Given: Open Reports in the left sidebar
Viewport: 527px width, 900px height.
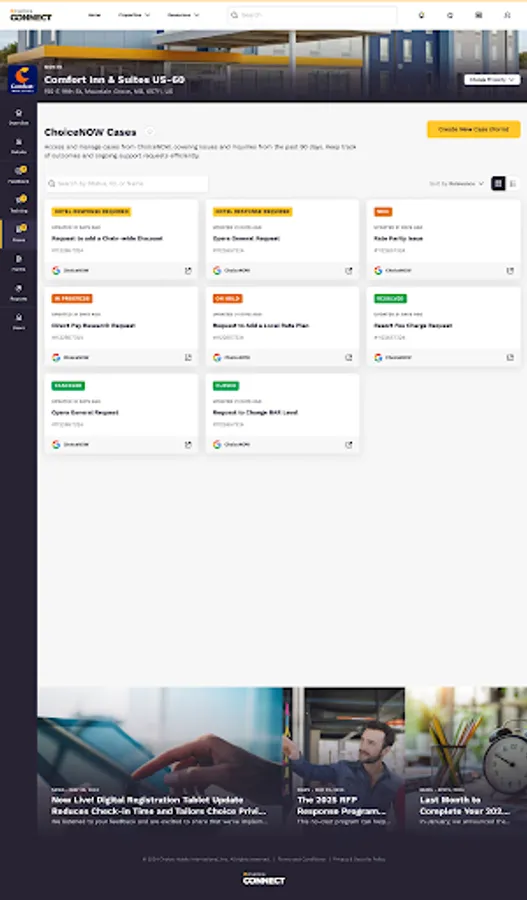Looking at the screenshot, I should [18, 292].
